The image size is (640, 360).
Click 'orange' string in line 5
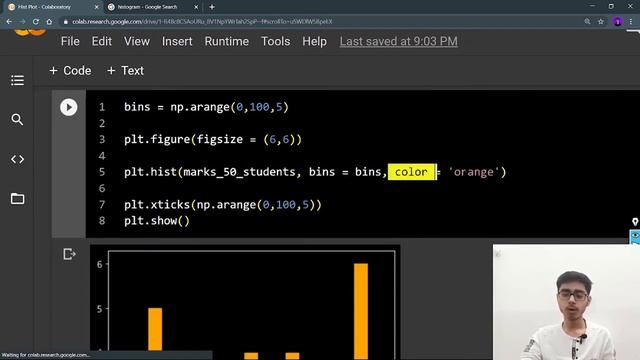pyautogui.click(x=473, y=172)
